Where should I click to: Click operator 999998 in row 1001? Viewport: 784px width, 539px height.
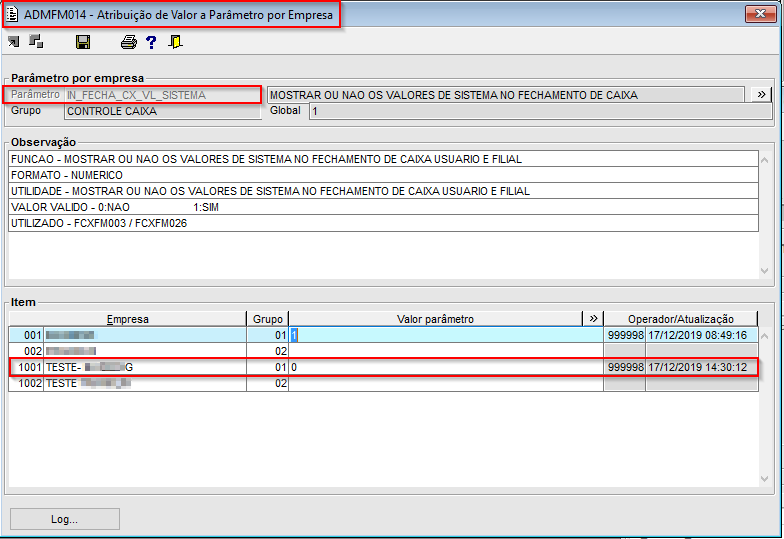tap(624, 367)
